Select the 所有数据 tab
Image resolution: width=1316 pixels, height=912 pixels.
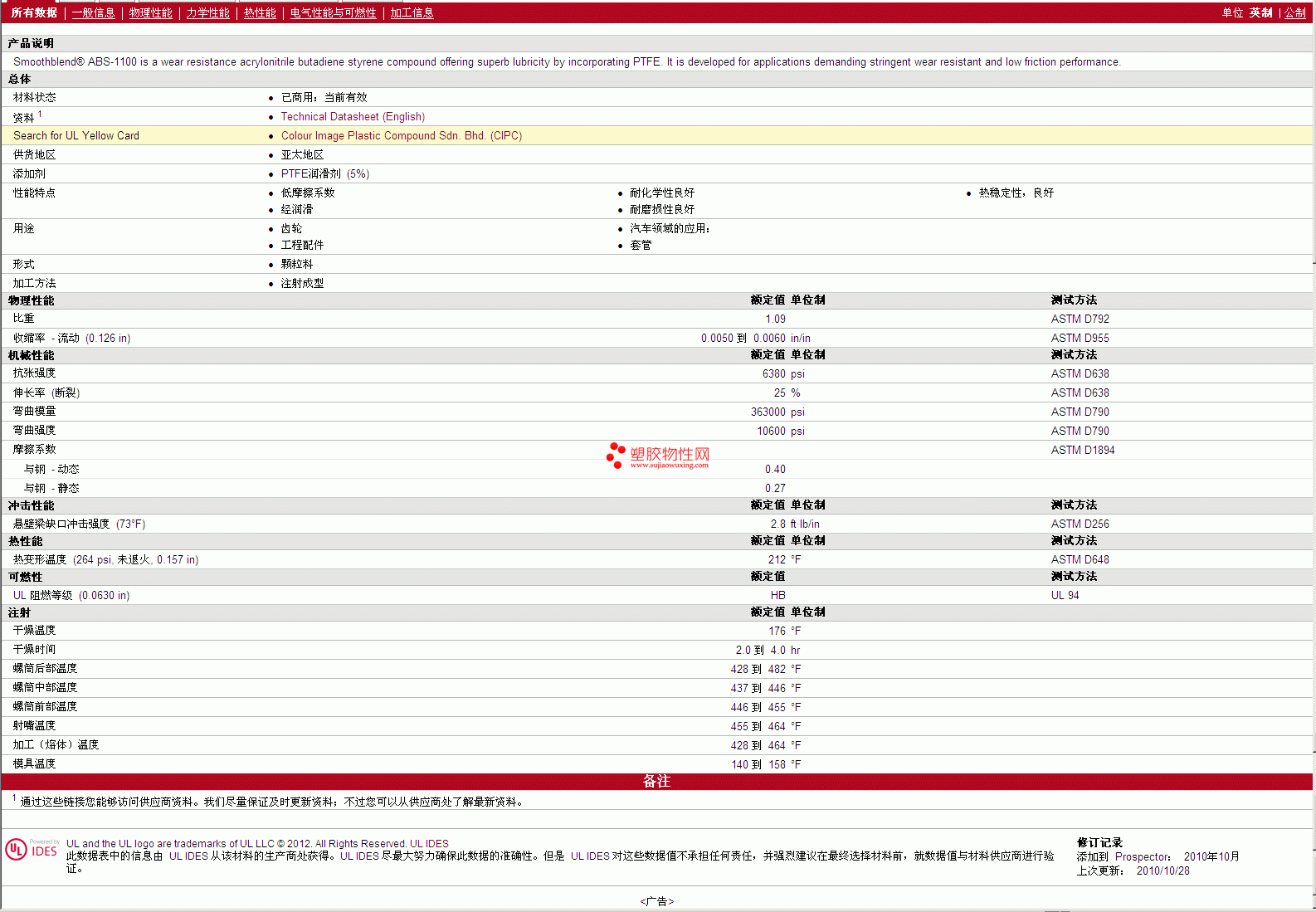(x=34, y=13)
